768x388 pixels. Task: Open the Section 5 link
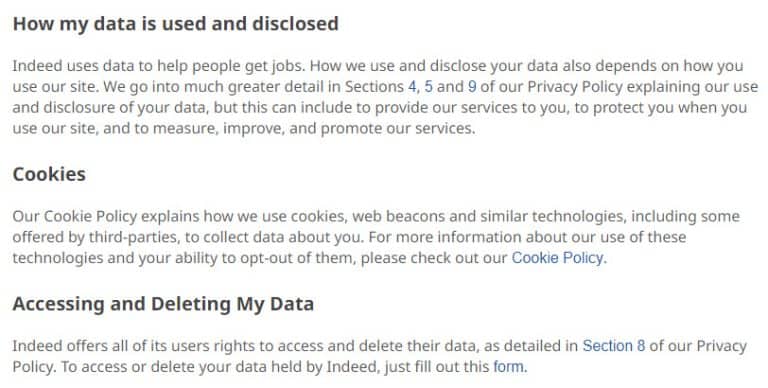pyautogui.click(x=428, y=87)
